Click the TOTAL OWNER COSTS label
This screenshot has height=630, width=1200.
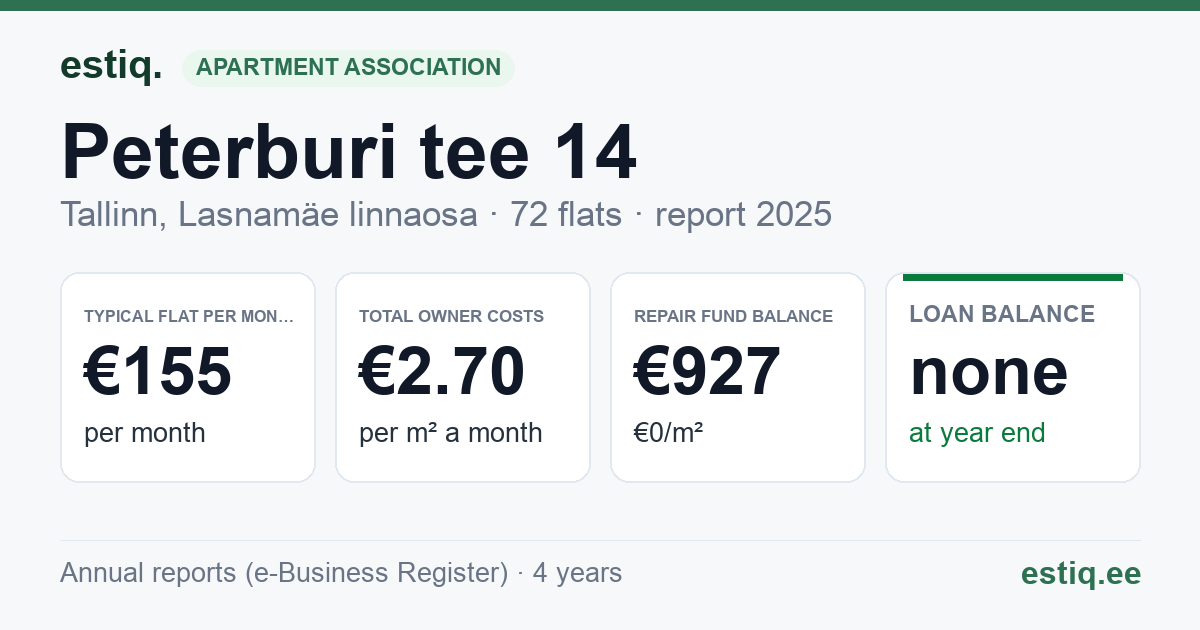[451, 316]
